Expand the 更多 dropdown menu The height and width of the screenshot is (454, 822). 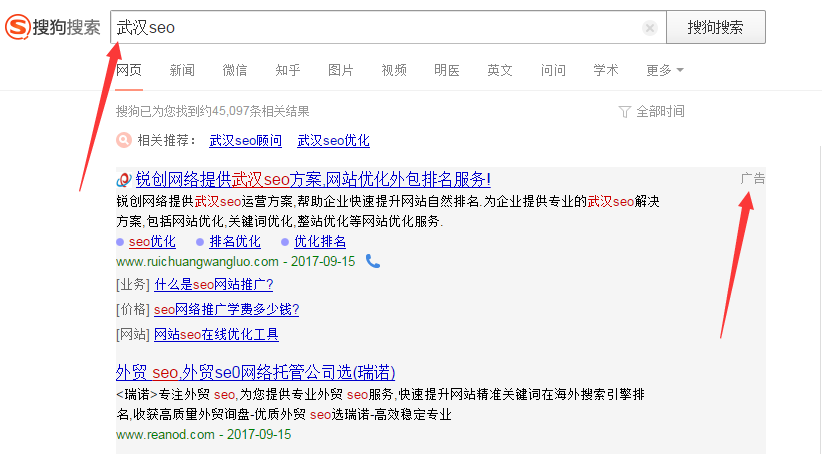click(665, 70)
